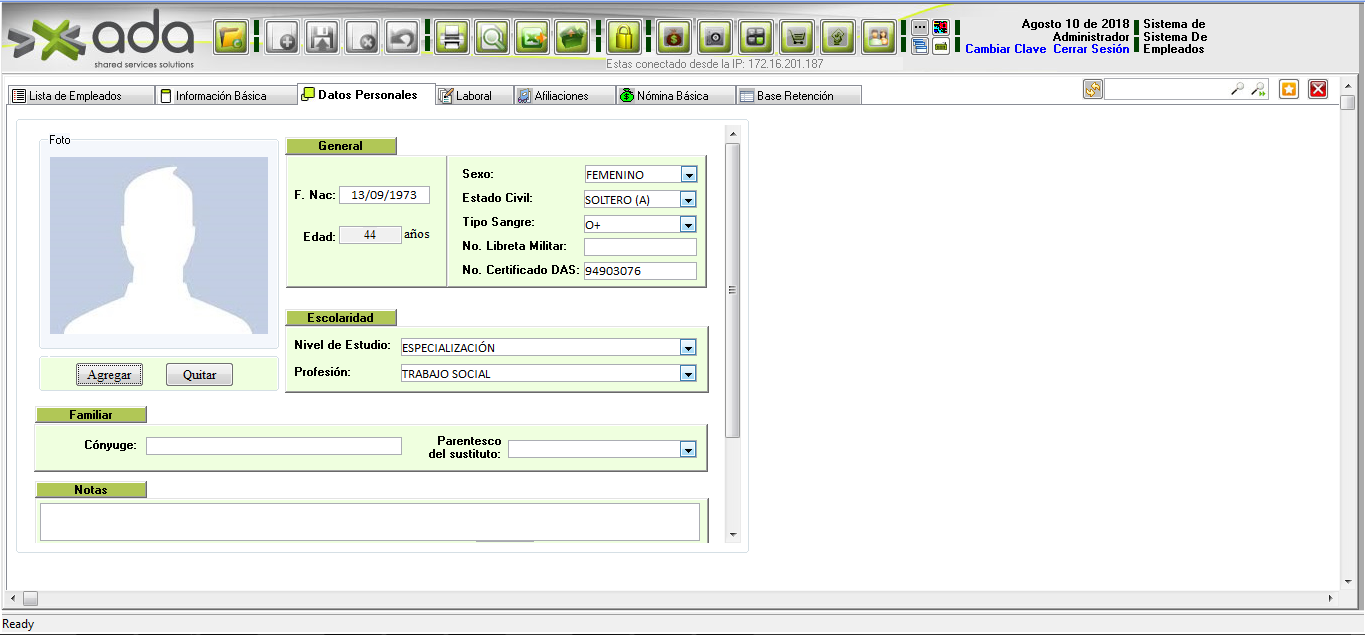Click the printer icon in toolbar

[x=452, y=38]
